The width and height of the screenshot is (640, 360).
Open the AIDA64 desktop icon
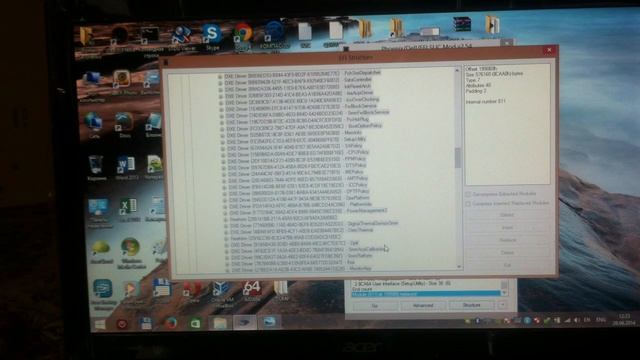[x=252, y=291]
